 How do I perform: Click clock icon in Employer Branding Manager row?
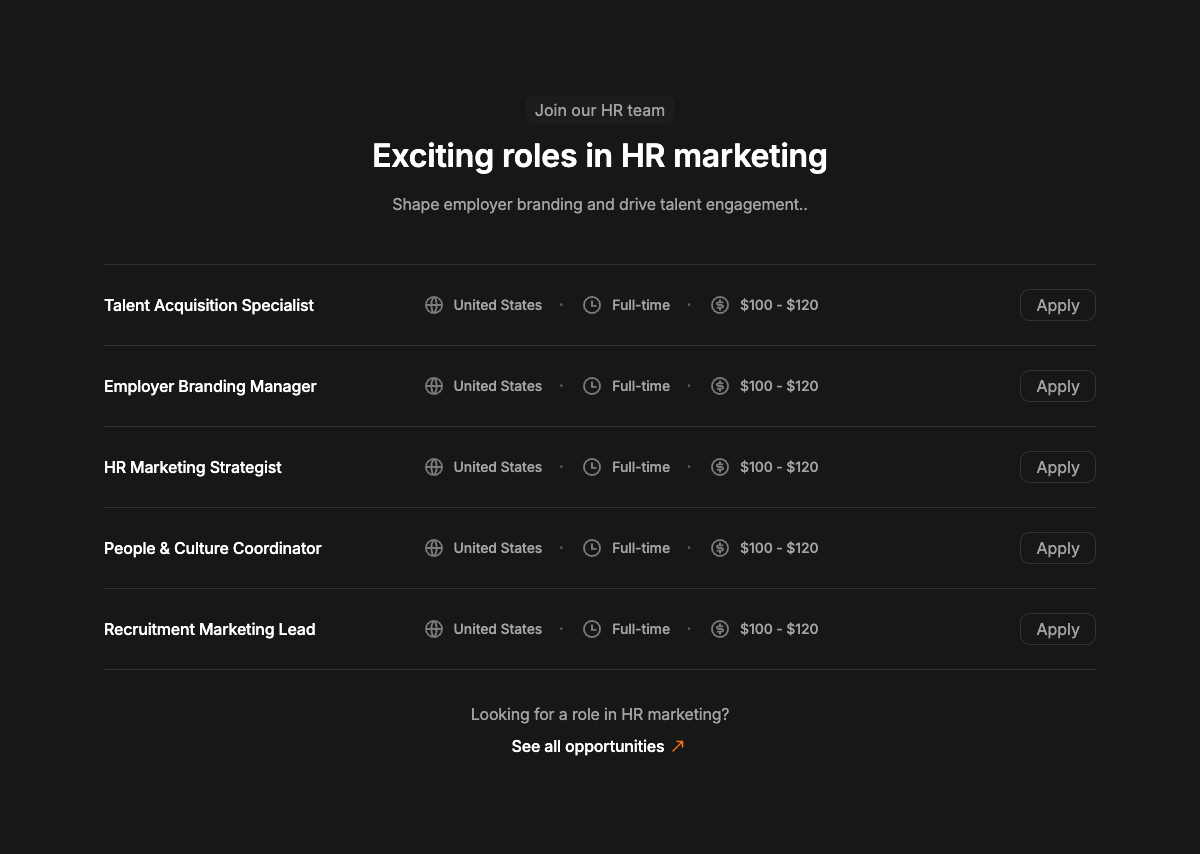coord(592,386)
